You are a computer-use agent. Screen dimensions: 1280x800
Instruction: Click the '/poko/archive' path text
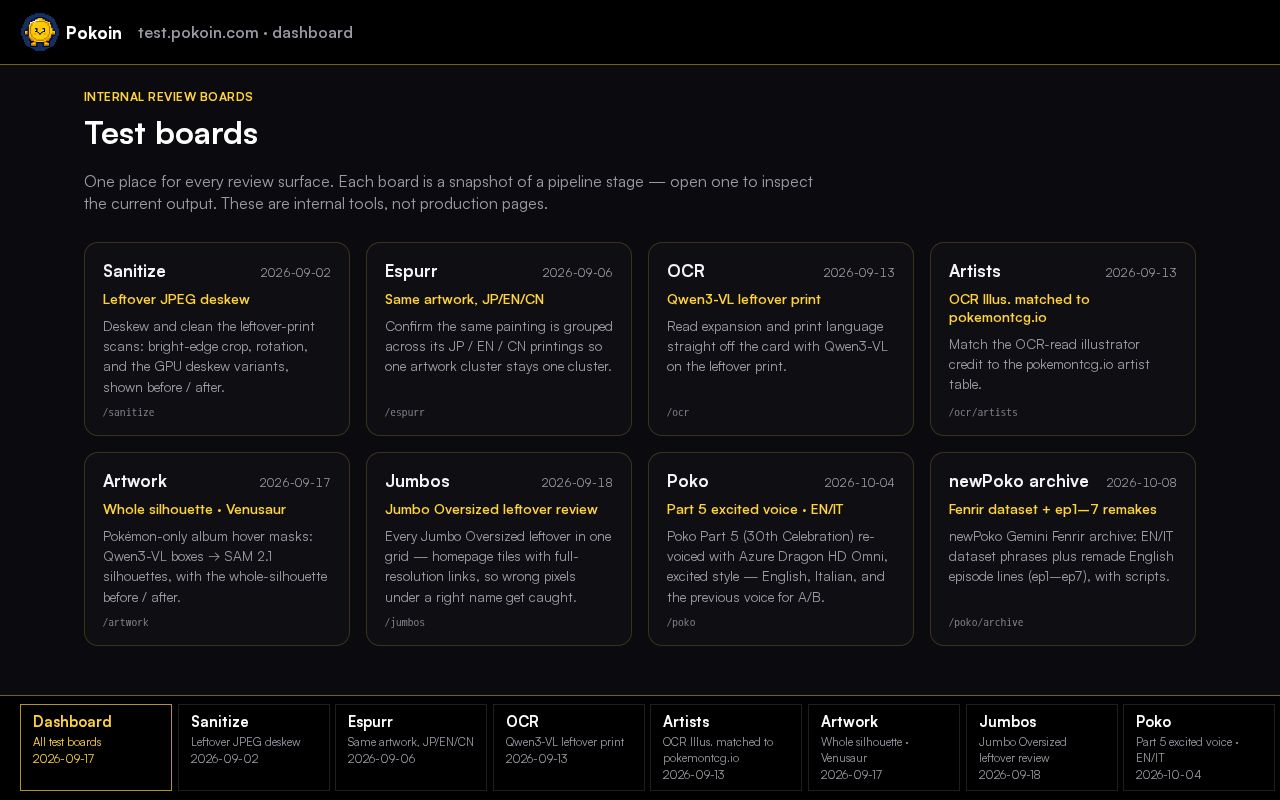tap(986, 622)
